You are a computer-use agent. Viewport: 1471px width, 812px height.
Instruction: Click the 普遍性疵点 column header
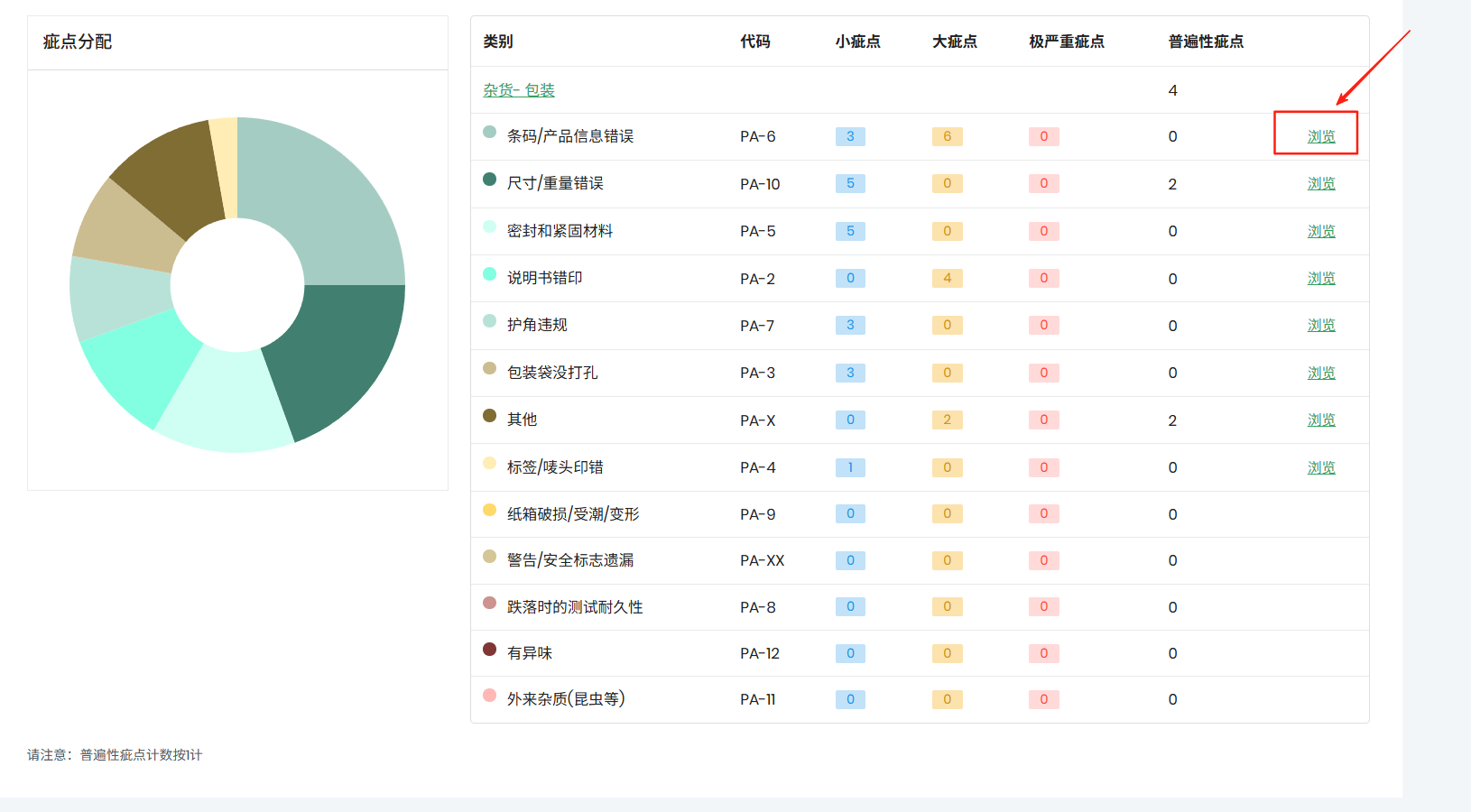click(x=1206, y=42)
